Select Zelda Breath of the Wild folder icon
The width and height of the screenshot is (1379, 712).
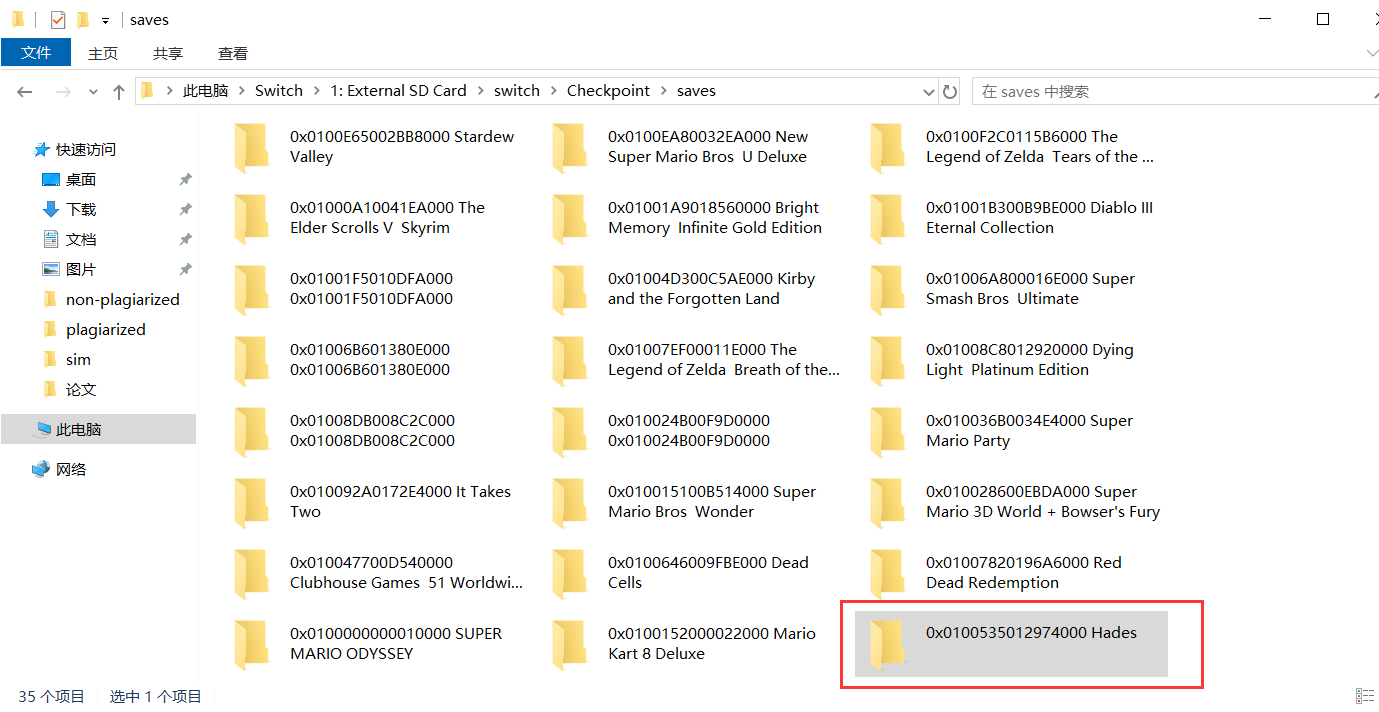point(569,361)
